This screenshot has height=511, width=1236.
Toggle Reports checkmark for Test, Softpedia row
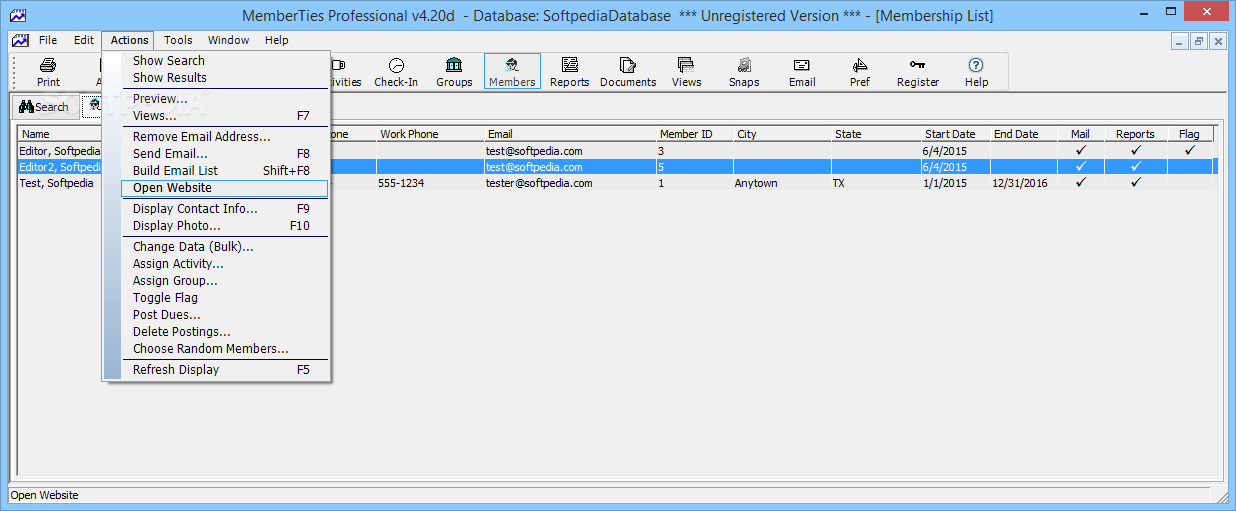click(x=1135, y=183)
